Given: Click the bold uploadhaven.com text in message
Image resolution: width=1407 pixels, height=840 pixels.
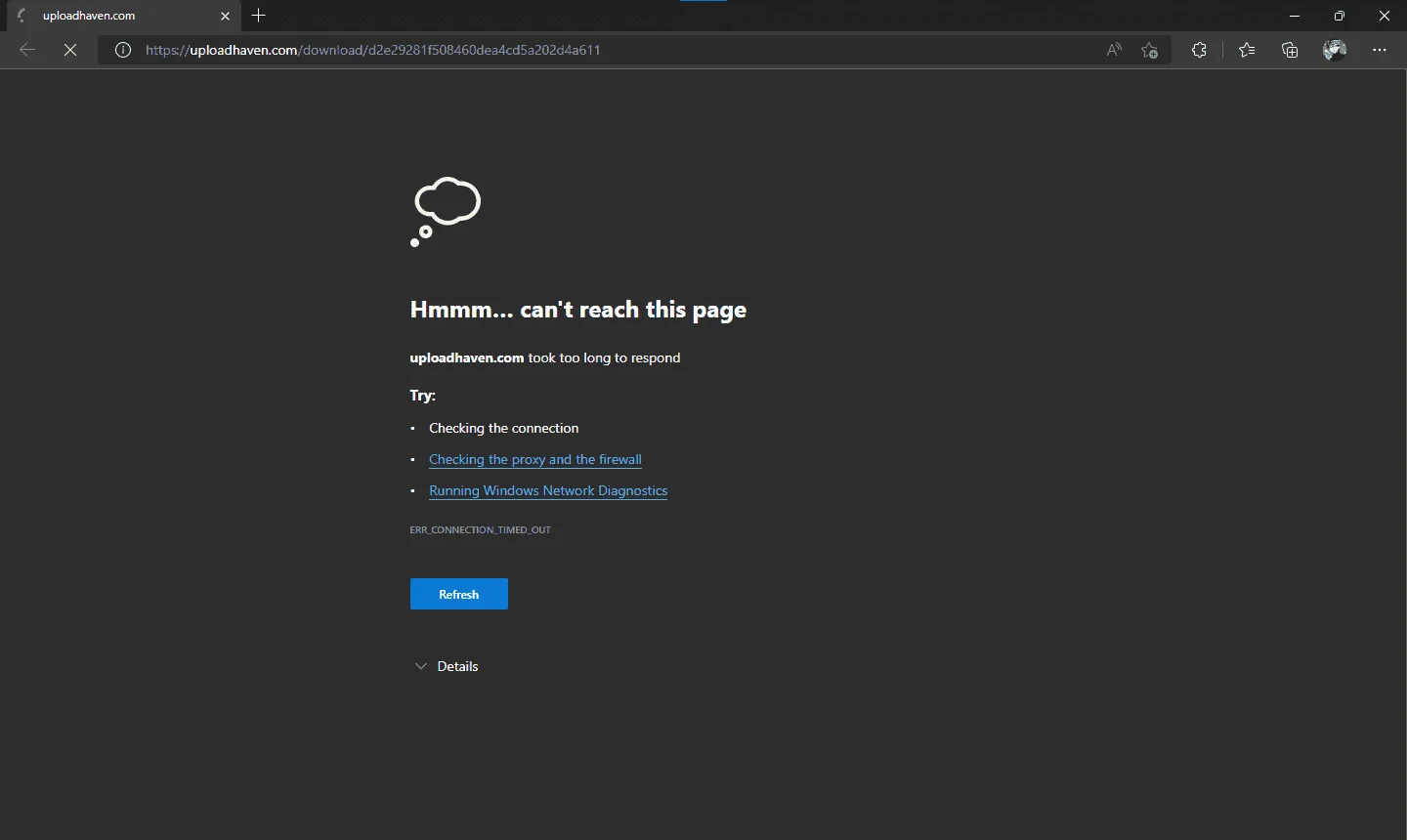Looking at the screenshot, I should click(x=467, y=357).
